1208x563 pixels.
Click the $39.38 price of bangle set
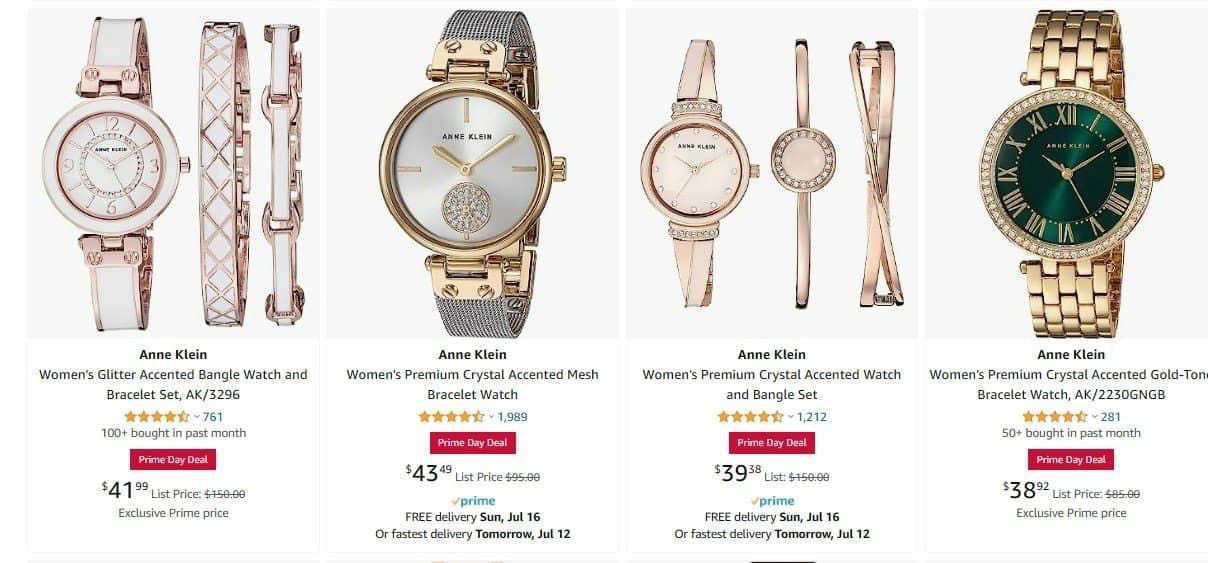pos(738,473)
